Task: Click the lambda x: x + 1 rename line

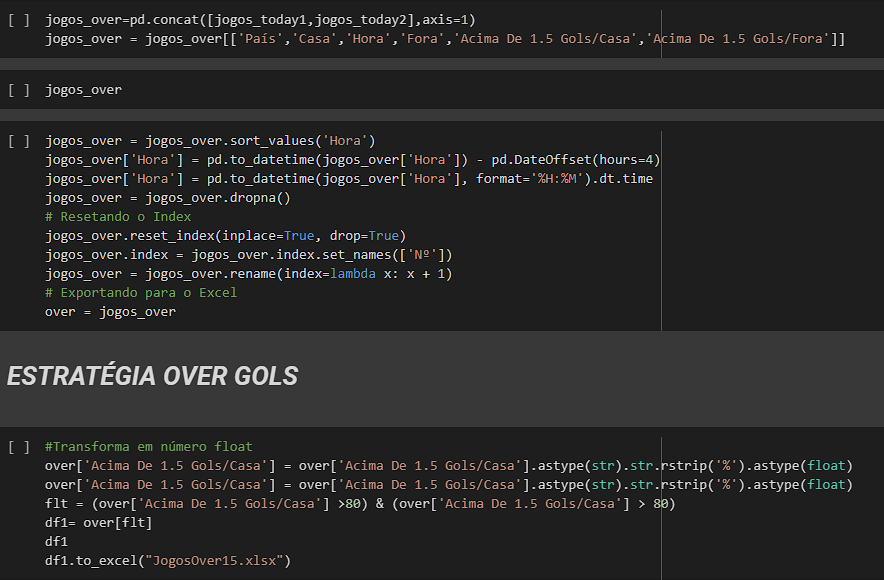Action: click(x=300, y=273)
